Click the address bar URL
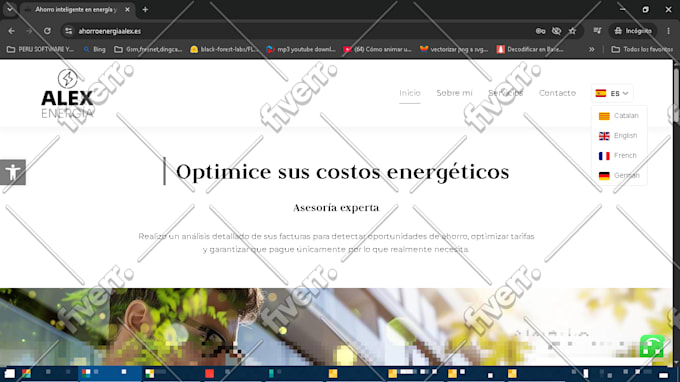The image size is (680, 382). click(x=109, y=31)
